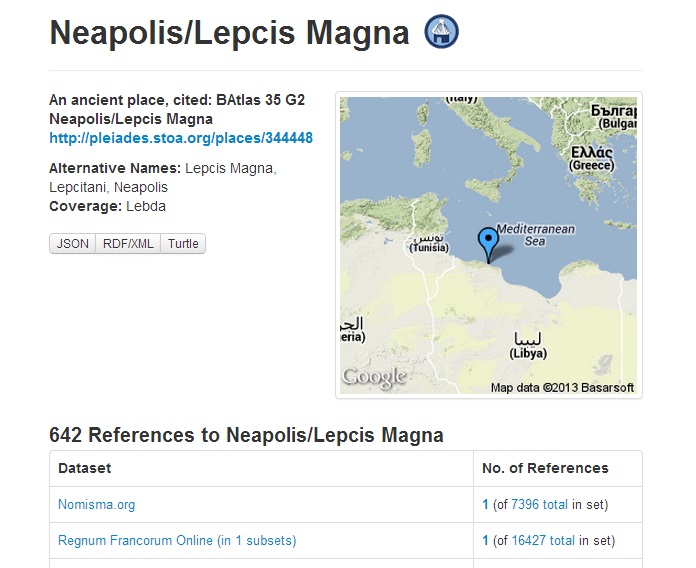This screenshot has width=696, height=568.
Task: Download the JSON format
Action: pos(72,243)
